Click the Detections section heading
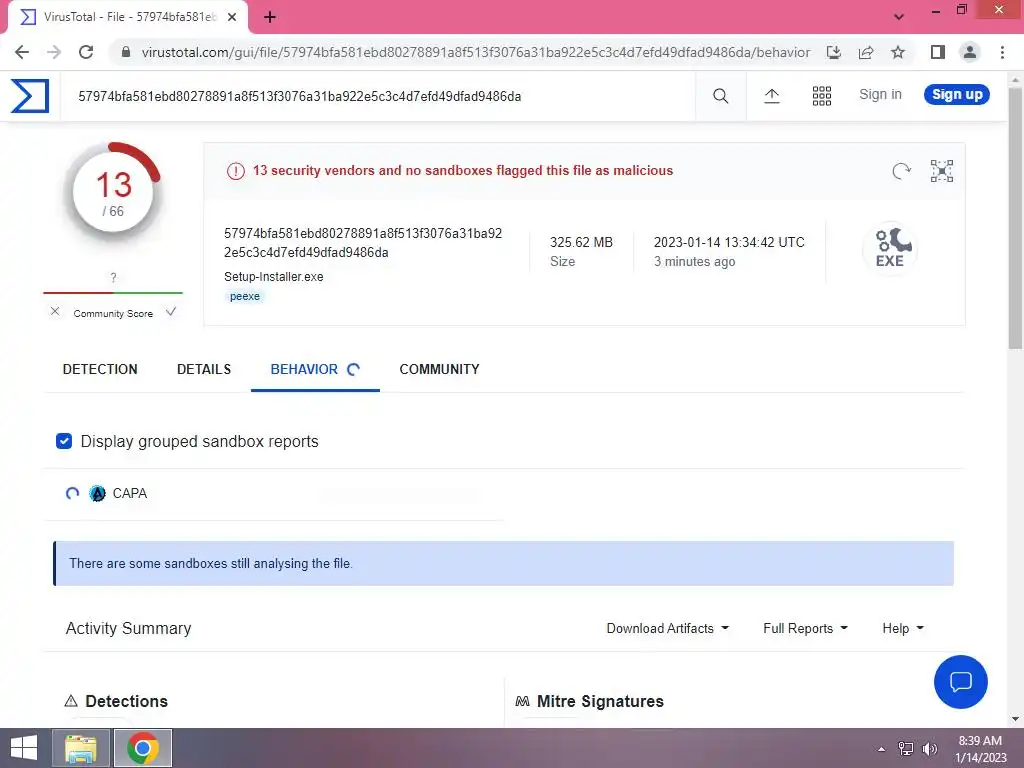Viewport: 1024px width, 768px height. point(127,701)
